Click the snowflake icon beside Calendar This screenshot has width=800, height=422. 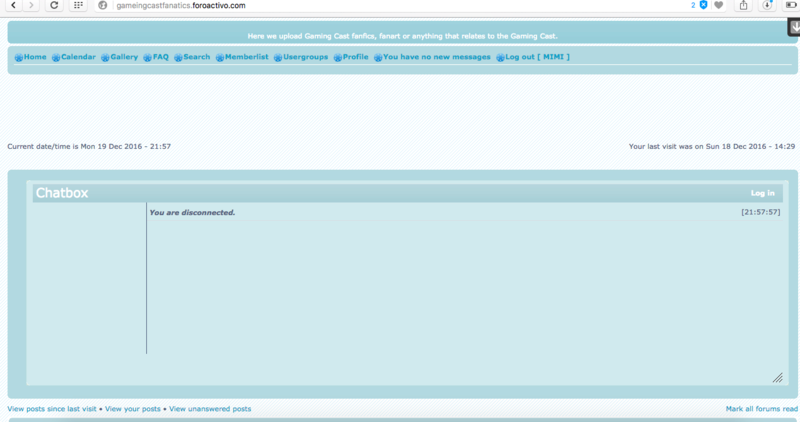click(56, 58)
